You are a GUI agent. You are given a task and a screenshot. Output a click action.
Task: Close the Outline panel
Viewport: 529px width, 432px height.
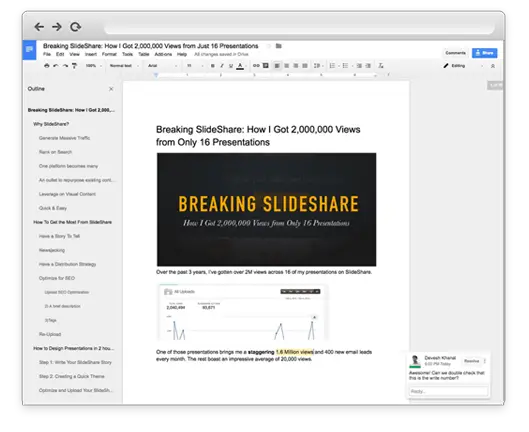[111, 89]
